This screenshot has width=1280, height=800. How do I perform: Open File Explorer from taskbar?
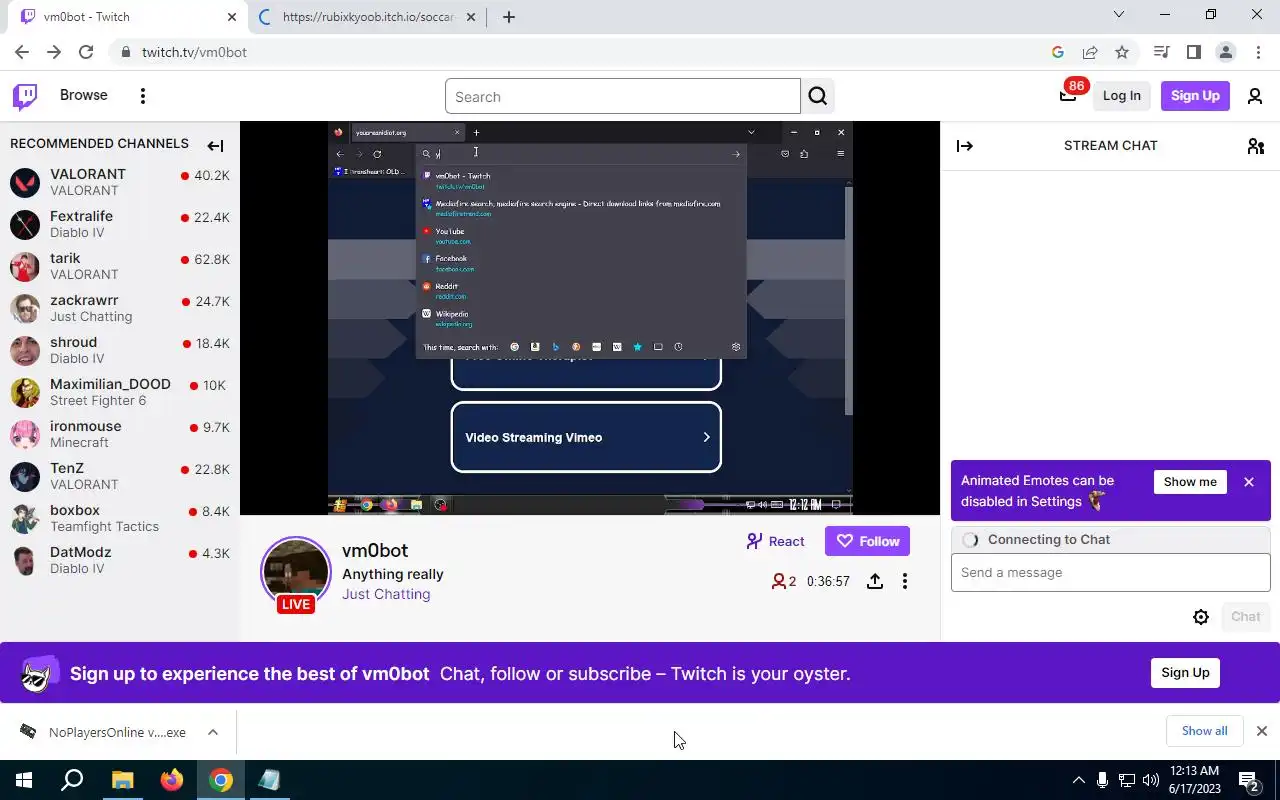tap(122, 780)
